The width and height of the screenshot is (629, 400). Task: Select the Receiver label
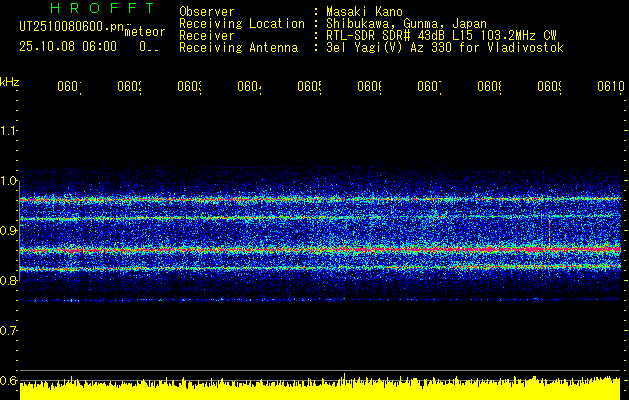[207, 36]
